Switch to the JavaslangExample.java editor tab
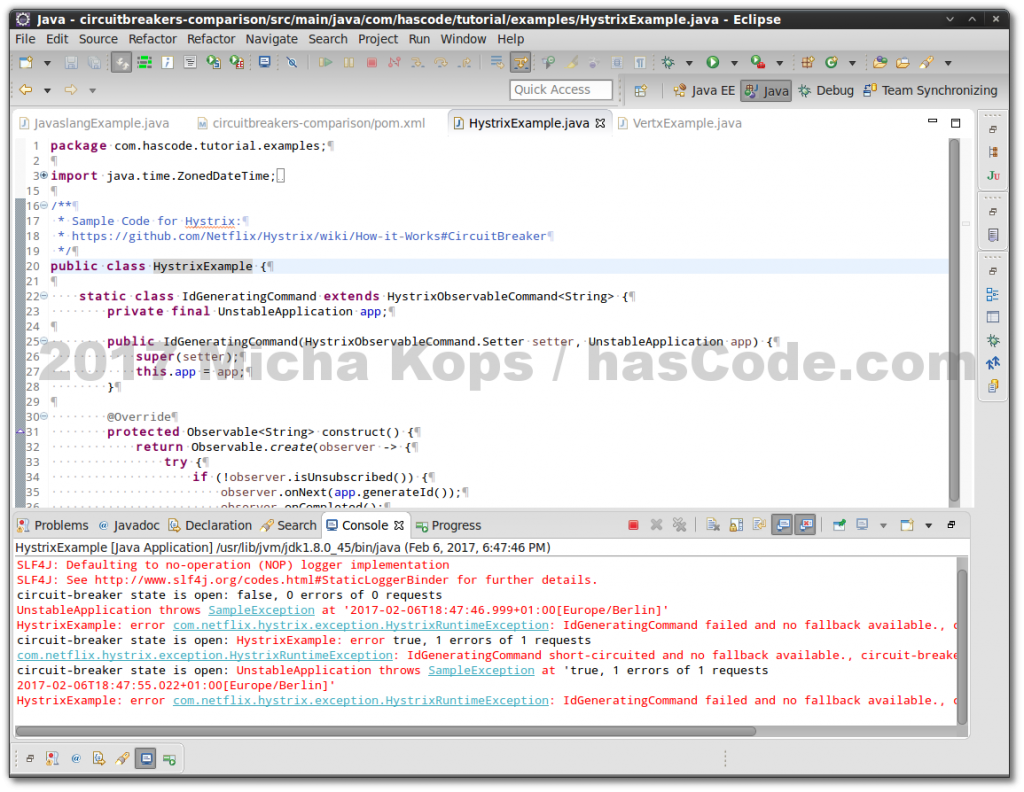The height and width of the screenshot is (792, 1024). 95,123
